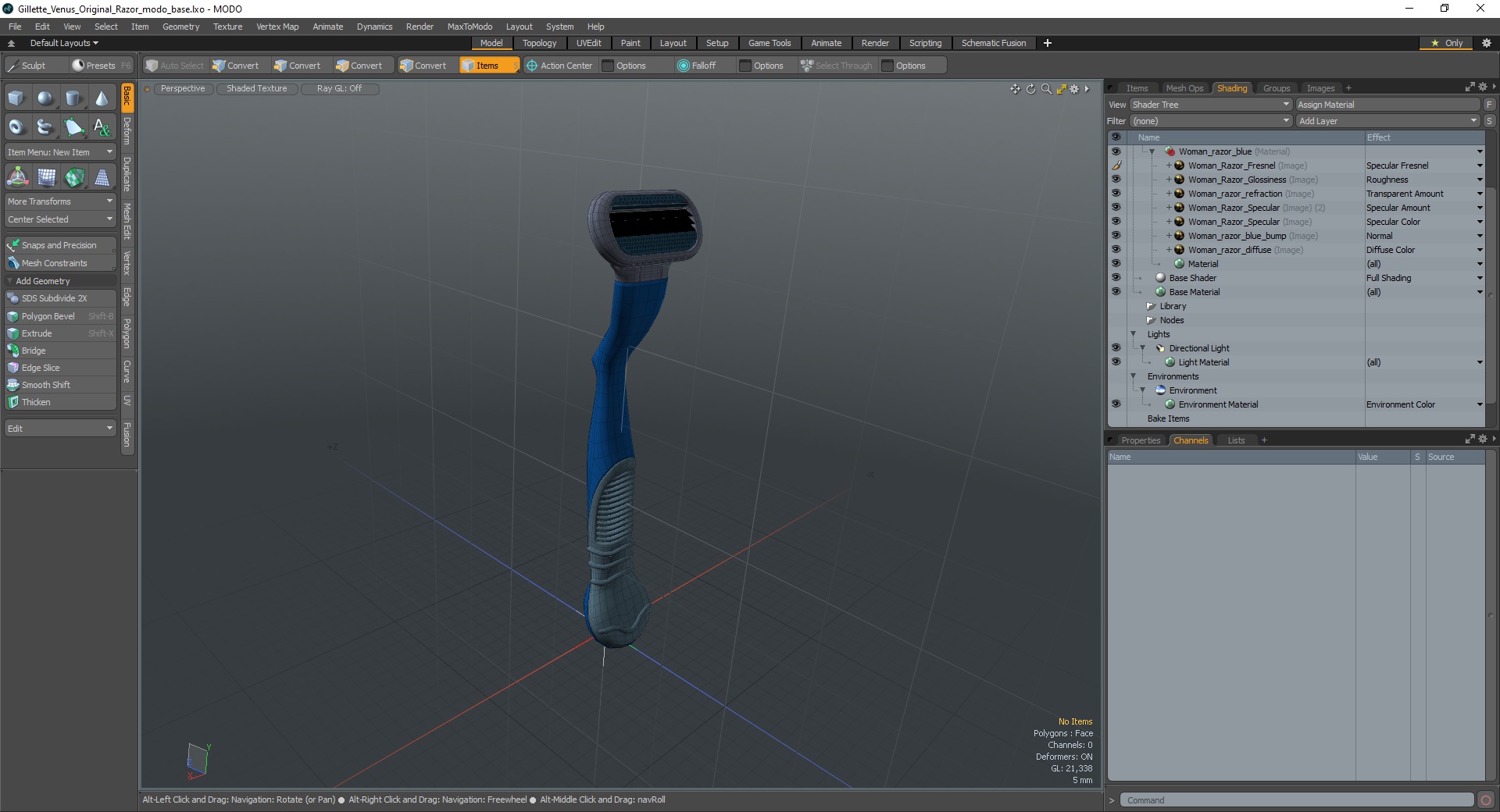Click the Command input field

[1297, 800]
